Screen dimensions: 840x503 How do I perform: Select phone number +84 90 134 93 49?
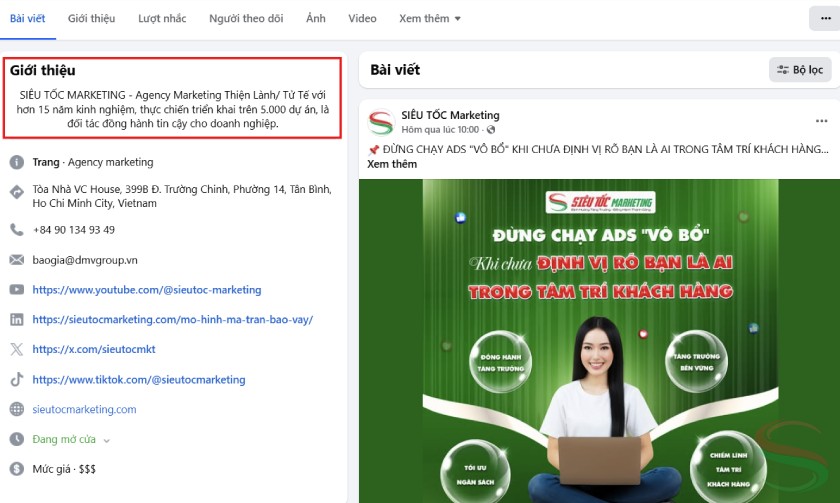73,230
